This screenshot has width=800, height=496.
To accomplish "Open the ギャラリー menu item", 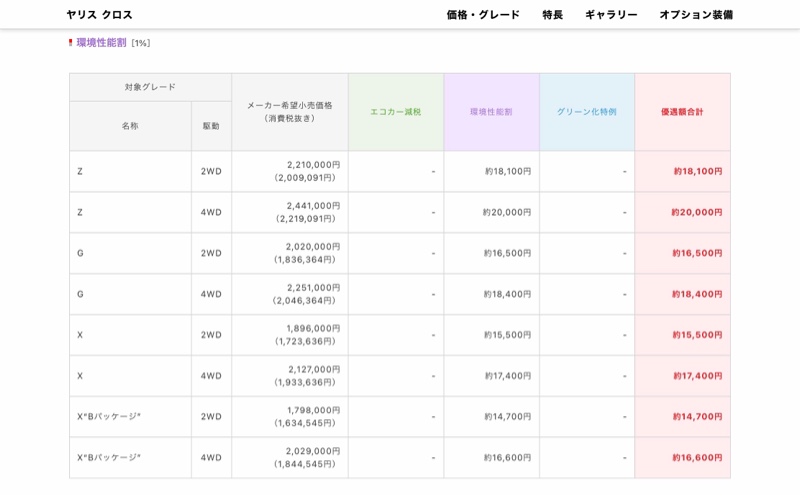I will pos(611,15).
